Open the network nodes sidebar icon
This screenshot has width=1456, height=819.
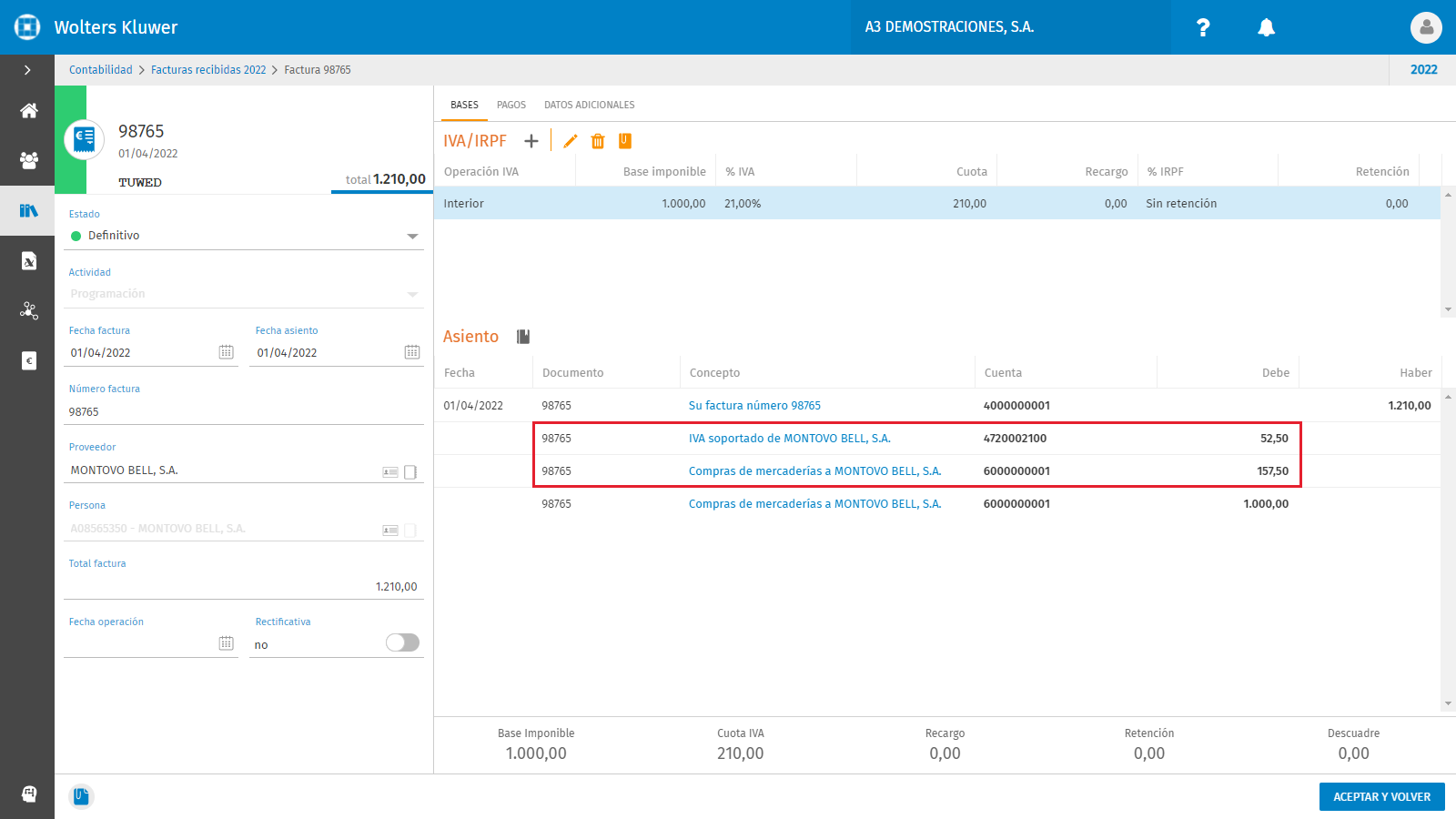(x=29, y=311)
